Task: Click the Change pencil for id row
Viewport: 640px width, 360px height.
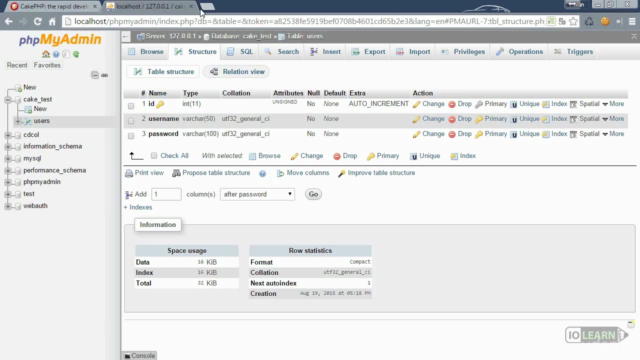Action: pyautogui.click(x=416, y=104)
